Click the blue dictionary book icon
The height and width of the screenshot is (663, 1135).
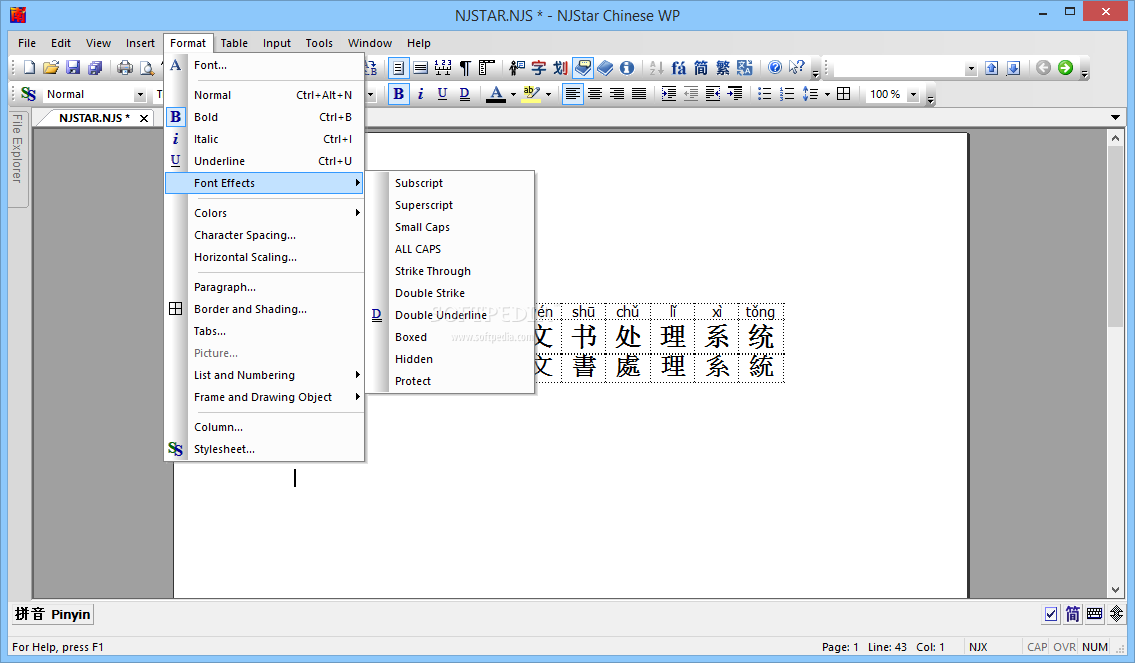[x=605, y=68]
